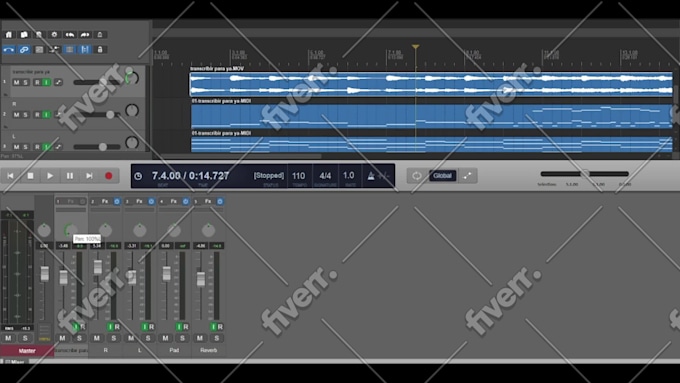
Task: Select the transcribir para ya.MOV audio item
Action: point(431,84)
